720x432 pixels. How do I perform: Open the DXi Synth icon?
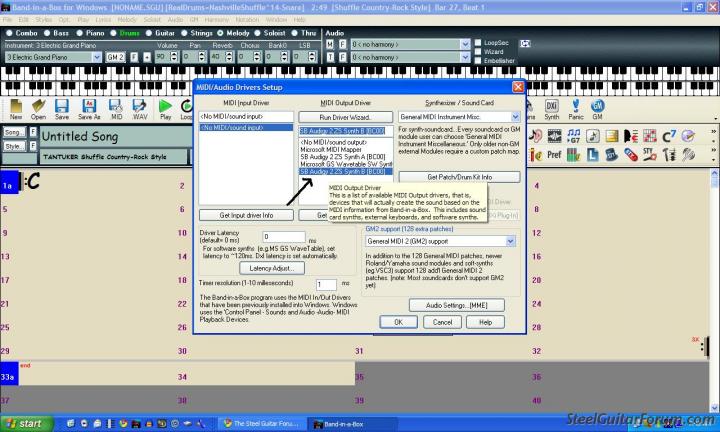point(551,109)
